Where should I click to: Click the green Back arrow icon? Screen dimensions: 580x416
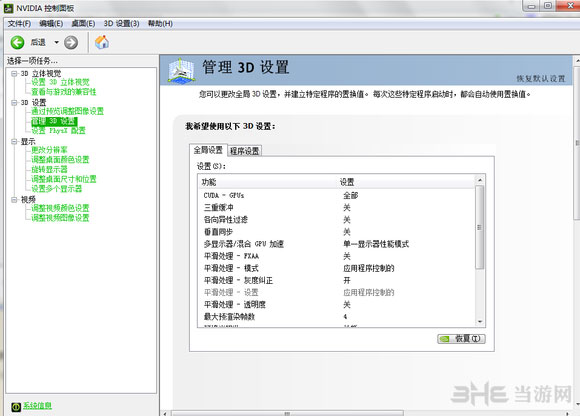[17, 43]
